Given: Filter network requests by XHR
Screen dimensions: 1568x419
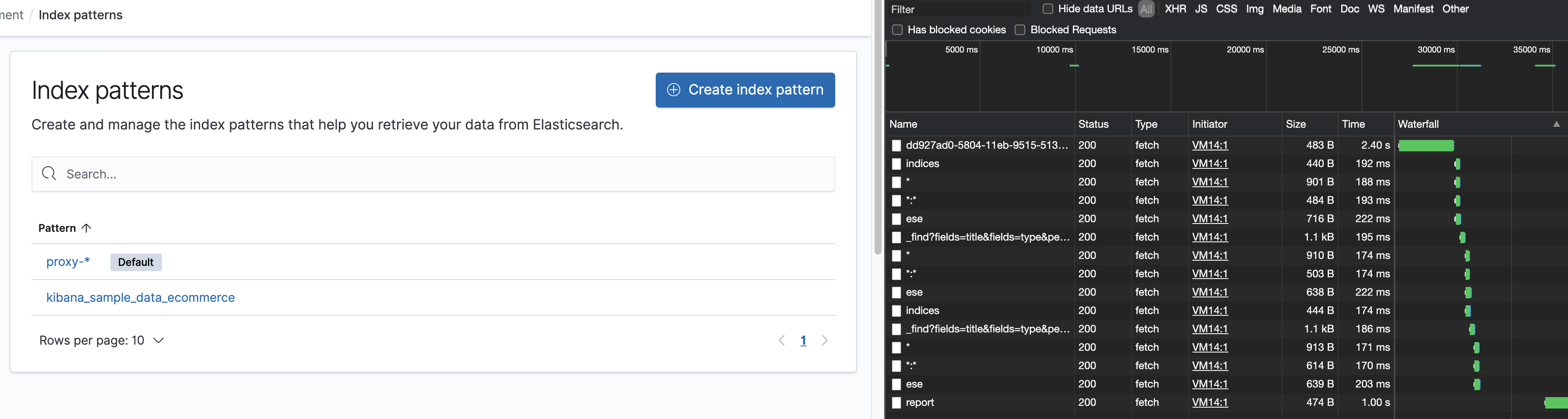Looking at the screenshot, I should pos(1175,9).
